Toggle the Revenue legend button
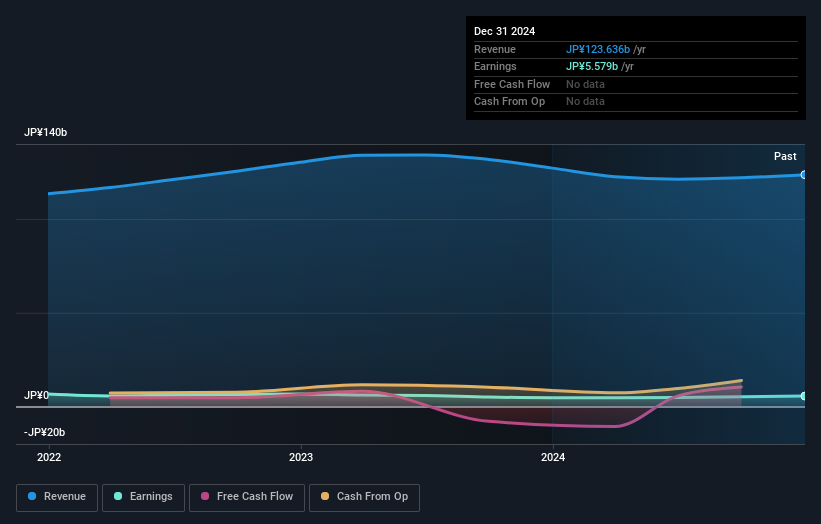This screenshot has width=821, height=524. point(57,497)
